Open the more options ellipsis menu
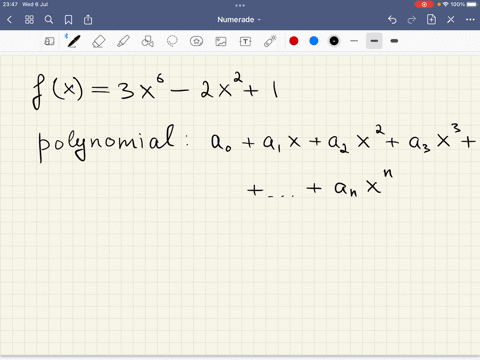Image resolution: width=480 pixels, height=360 pixels. pos(470,20)
